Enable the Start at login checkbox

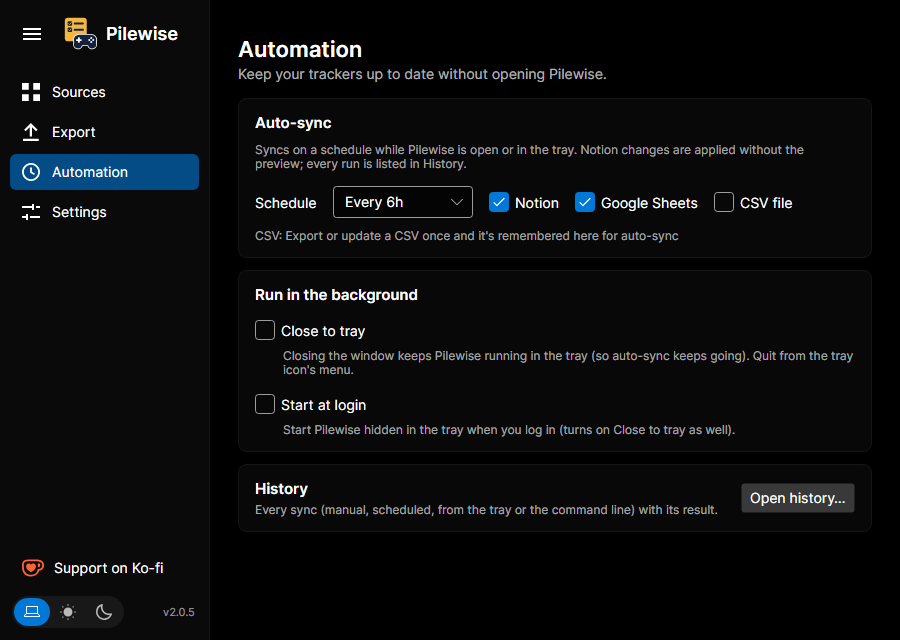265,404
